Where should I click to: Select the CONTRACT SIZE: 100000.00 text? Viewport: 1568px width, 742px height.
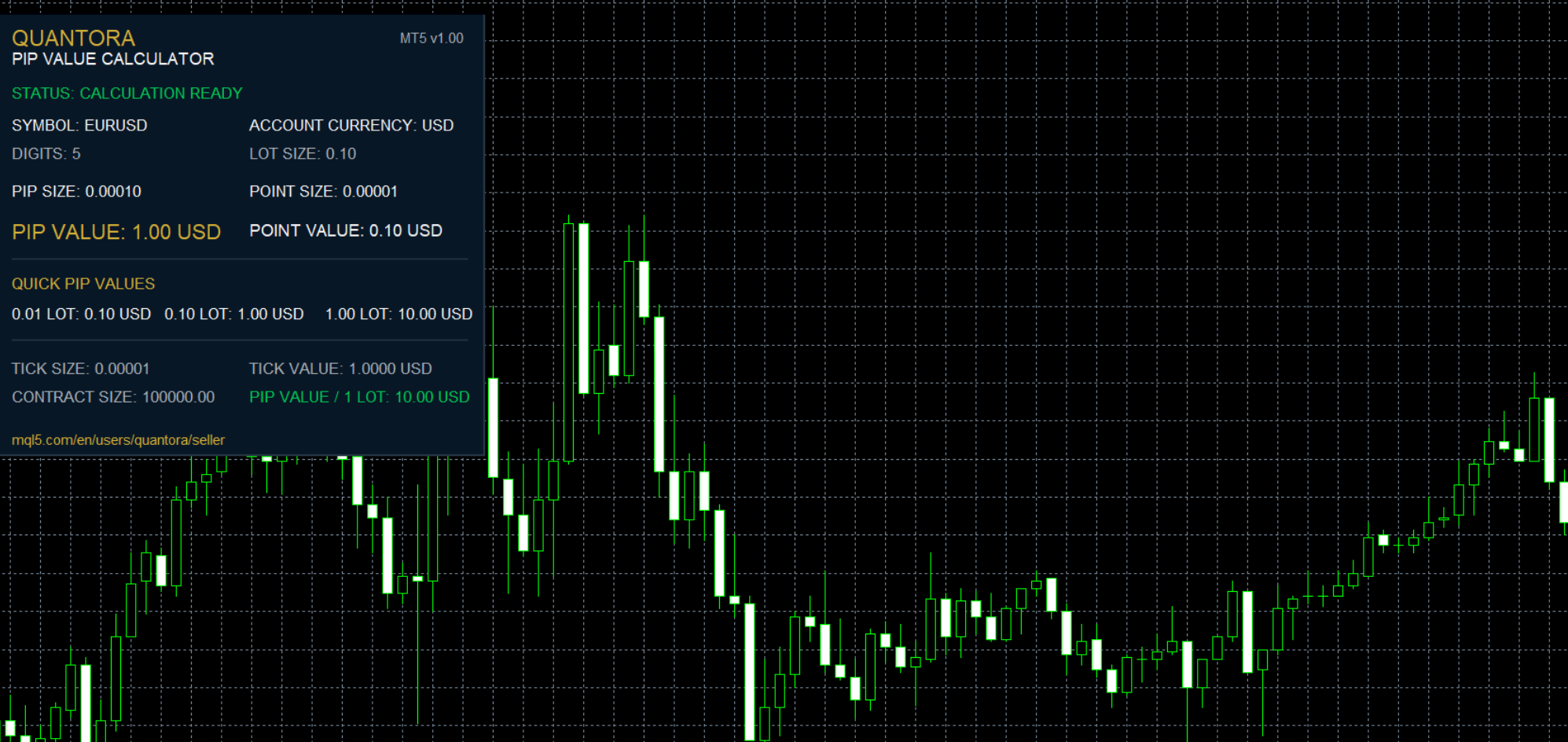point(113,397)
